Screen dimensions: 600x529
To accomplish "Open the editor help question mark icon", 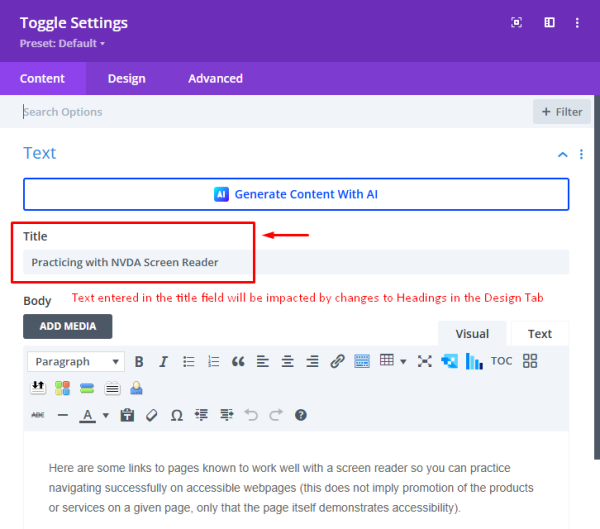I will (300, 414).
